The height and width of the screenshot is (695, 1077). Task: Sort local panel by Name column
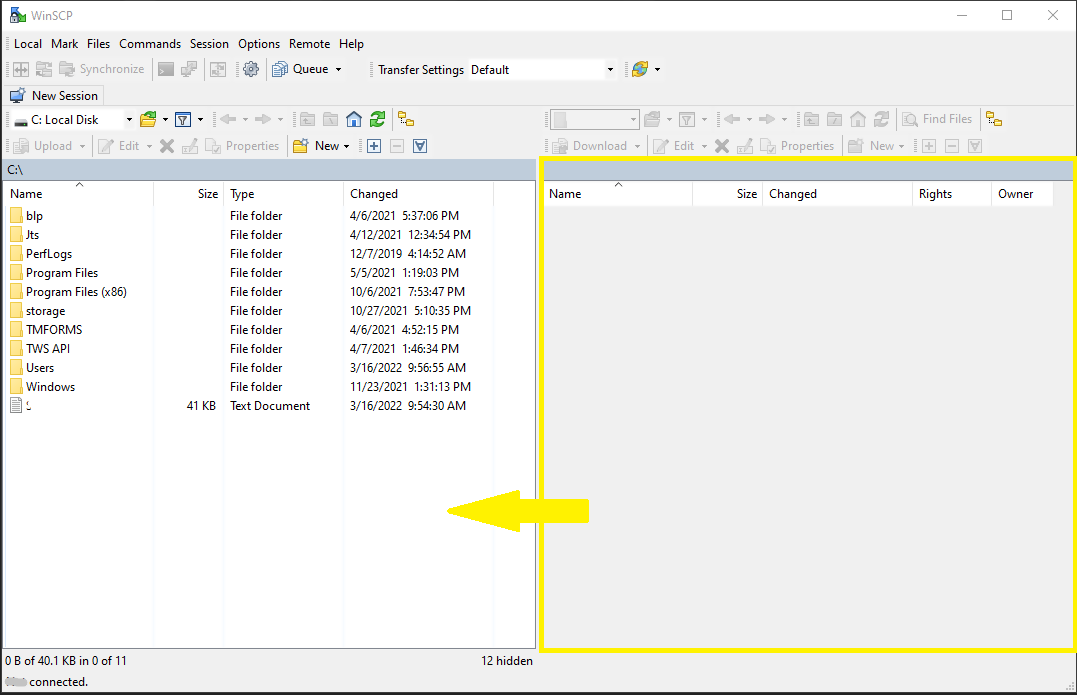pos(79,194)
